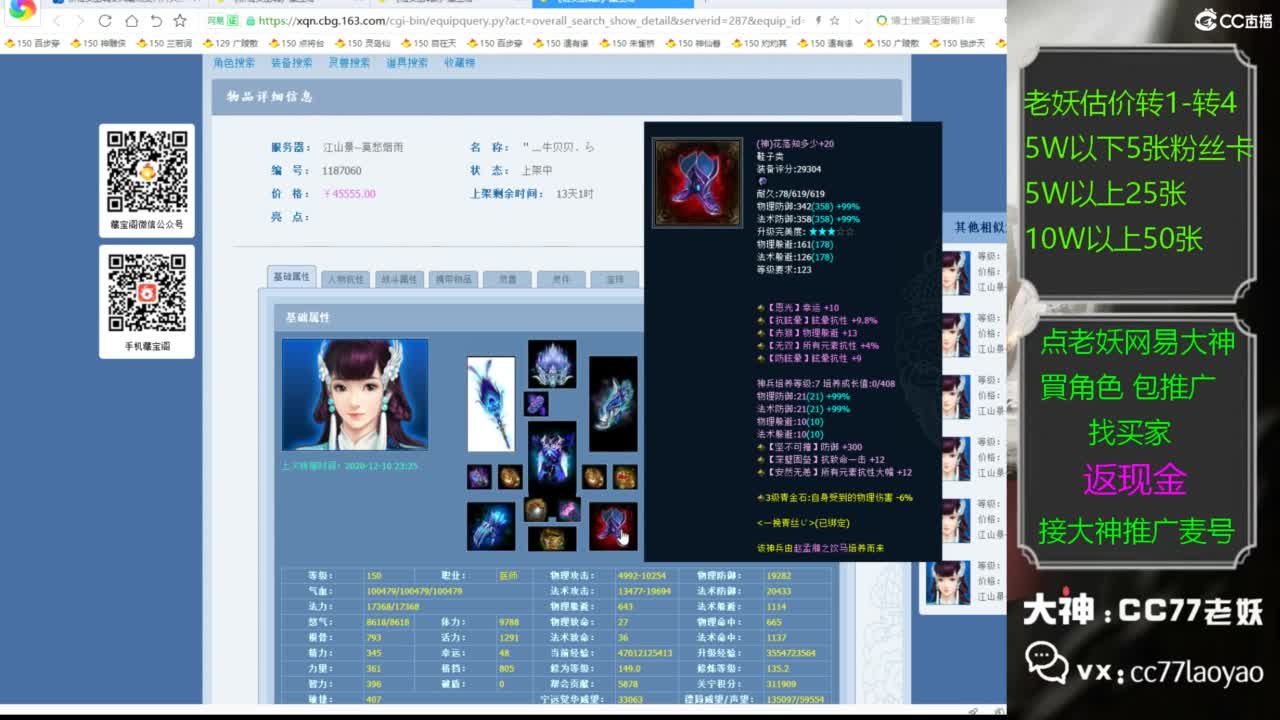Open the 收藏榜 navigation link

coord(460,63)
